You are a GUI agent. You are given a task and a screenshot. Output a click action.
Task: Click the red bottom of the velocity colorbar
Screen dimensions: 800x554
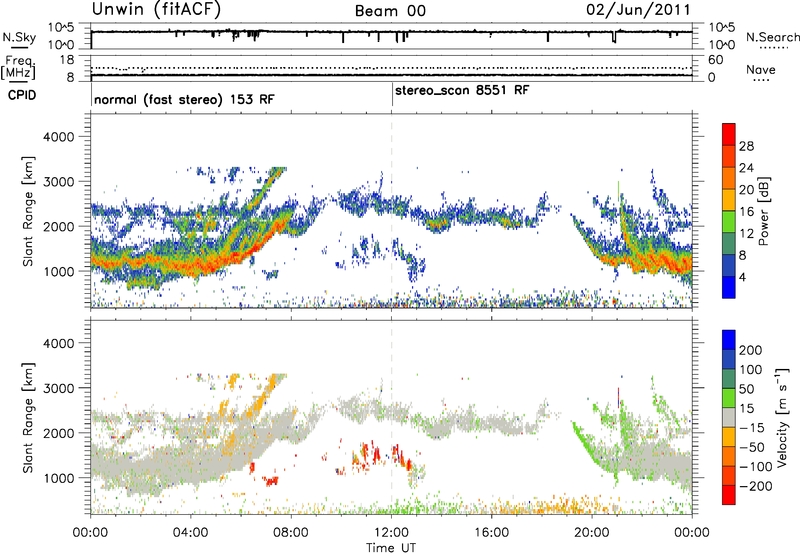(x=729, y=495)
